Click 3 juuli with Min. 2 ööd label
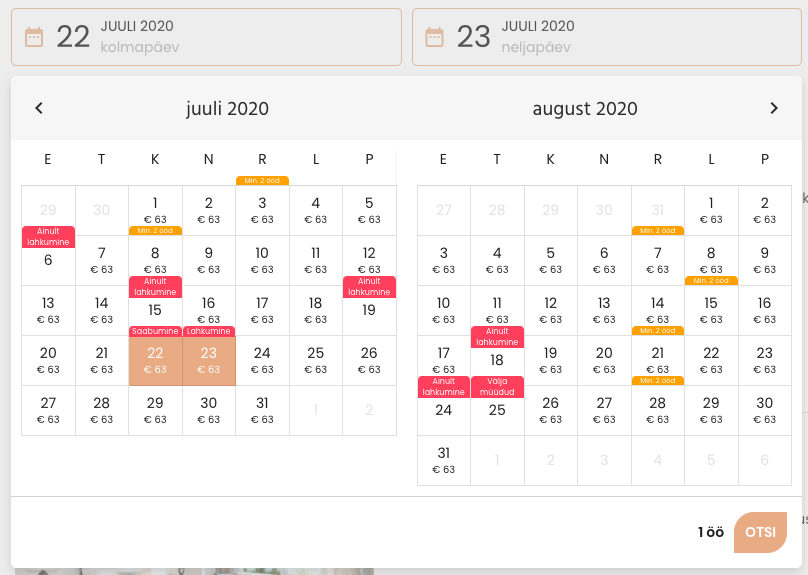Screen dimensions: 808x575 262,211
